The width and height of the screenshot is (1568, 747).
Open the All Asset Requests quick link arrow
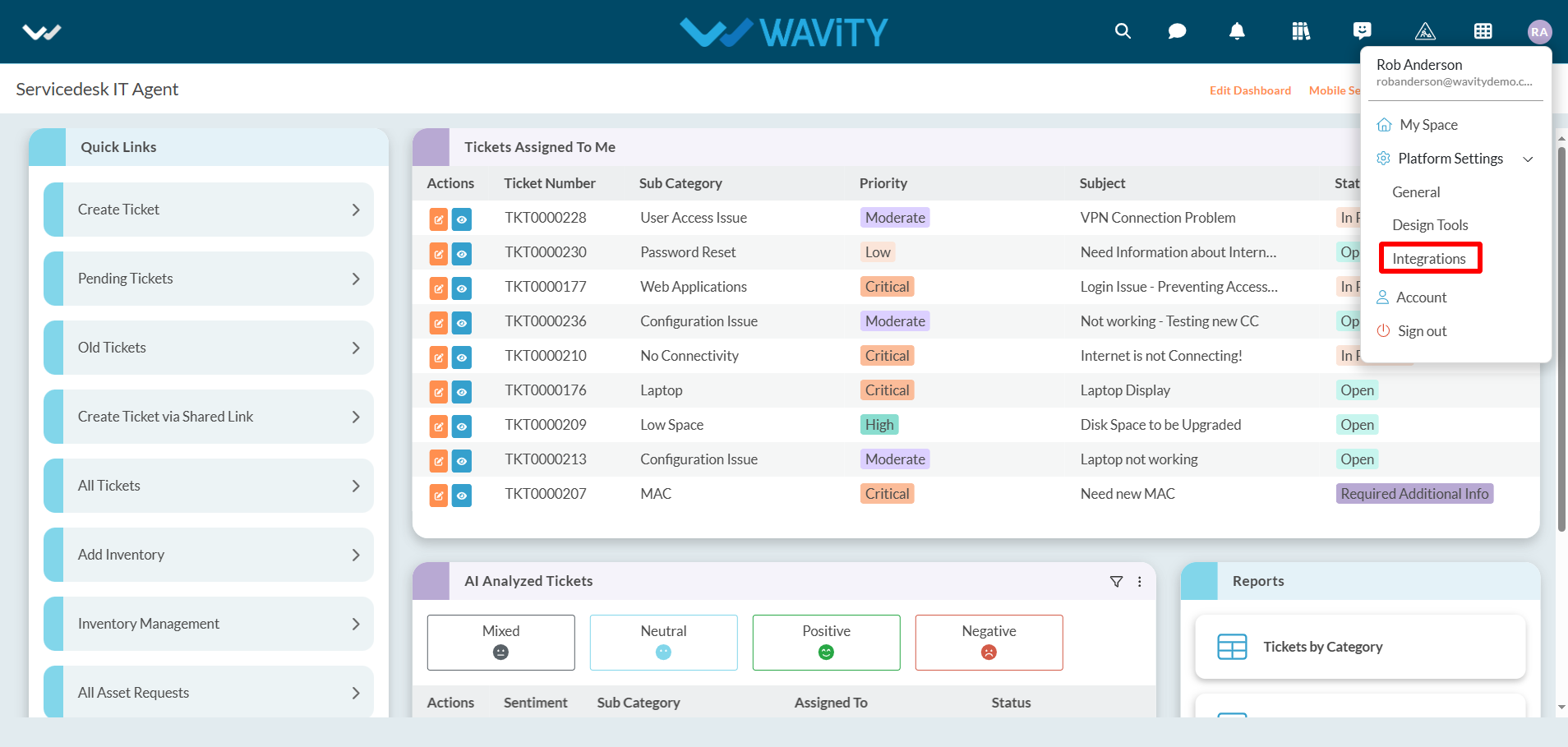(x=356, y=693)
